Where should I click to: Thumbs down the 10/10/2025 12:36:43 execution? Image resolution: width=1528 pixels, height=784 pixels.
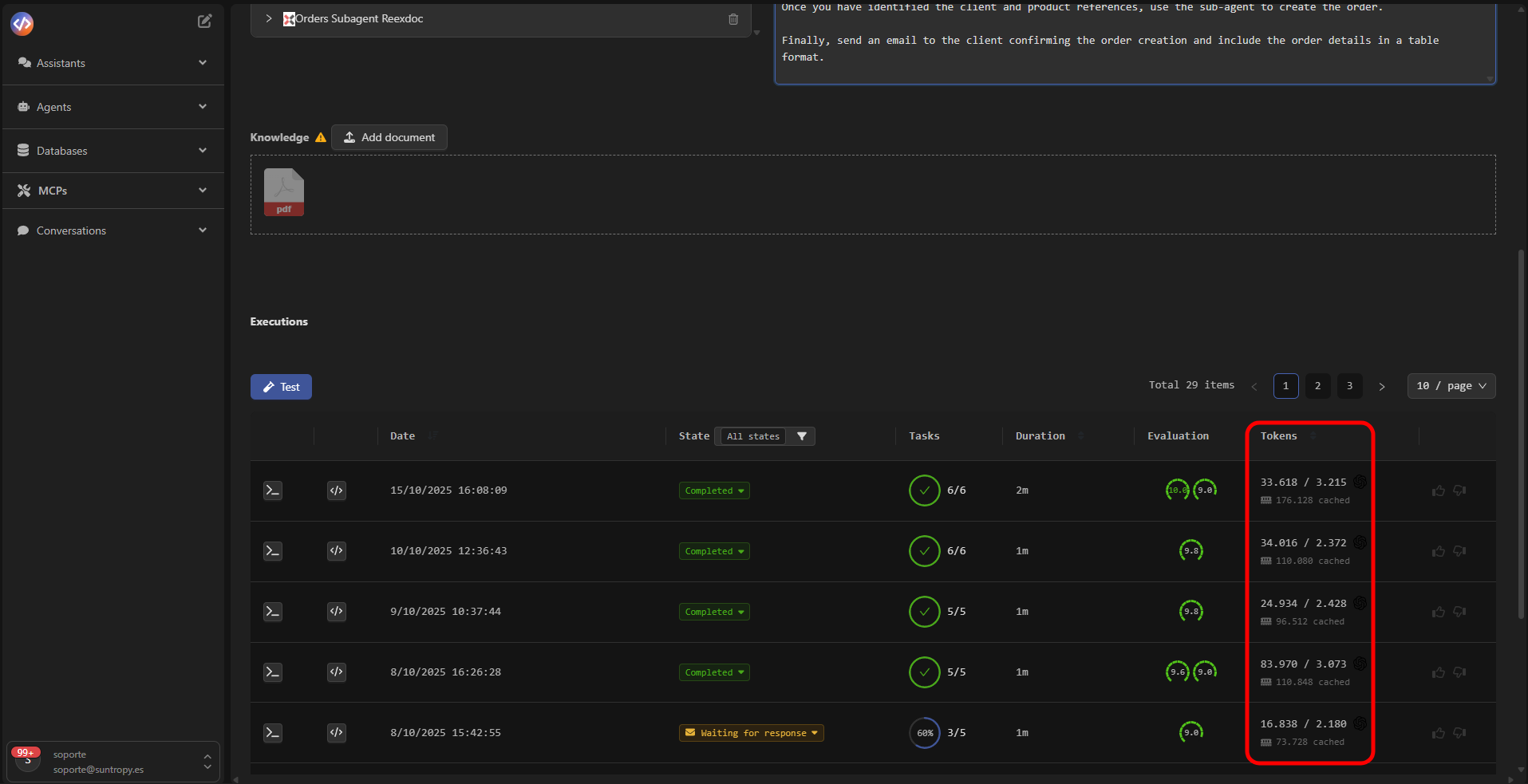point(1459,551)
